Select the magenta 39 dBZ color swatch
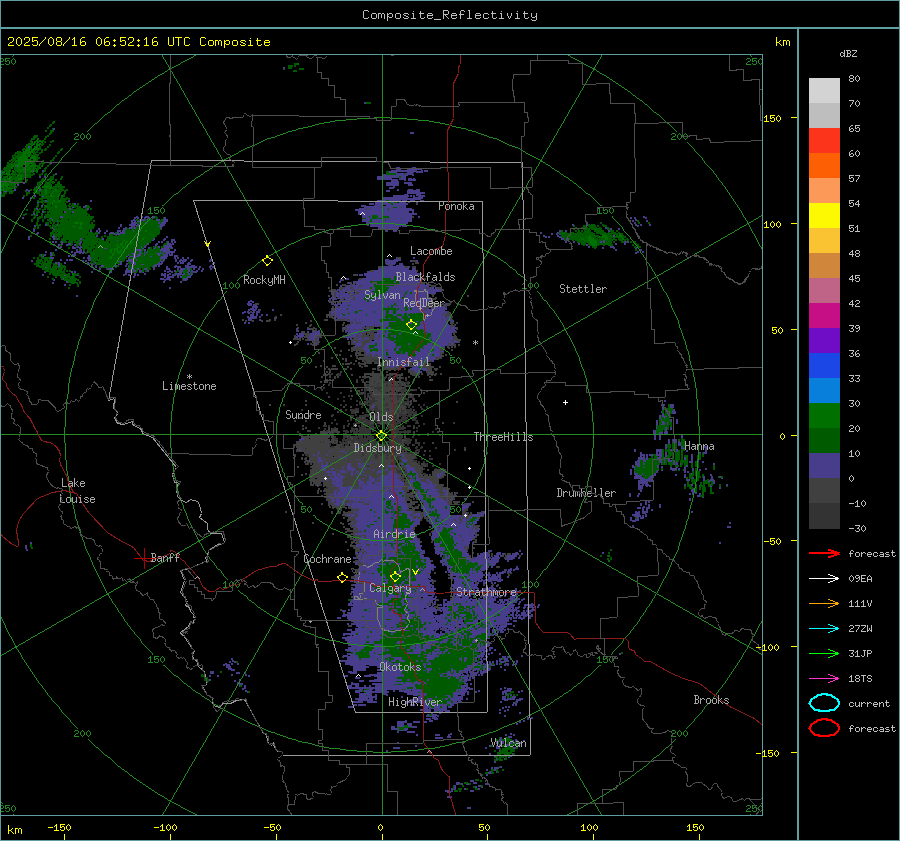This screenshot has width=900, height=841. [824, 316]
